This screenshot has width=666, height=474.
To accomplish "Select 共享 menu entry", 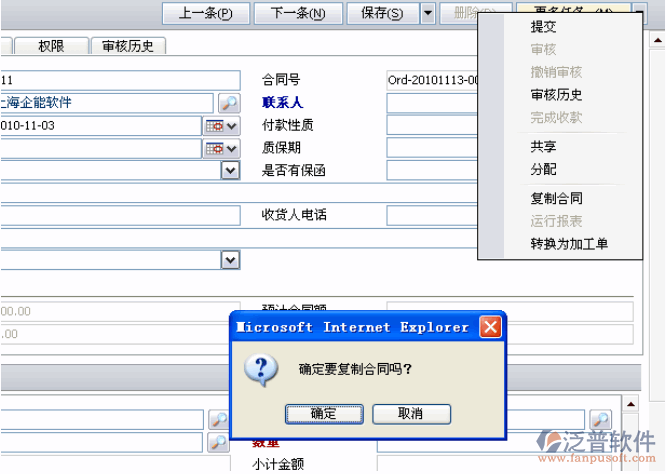I will pos(543,147).
